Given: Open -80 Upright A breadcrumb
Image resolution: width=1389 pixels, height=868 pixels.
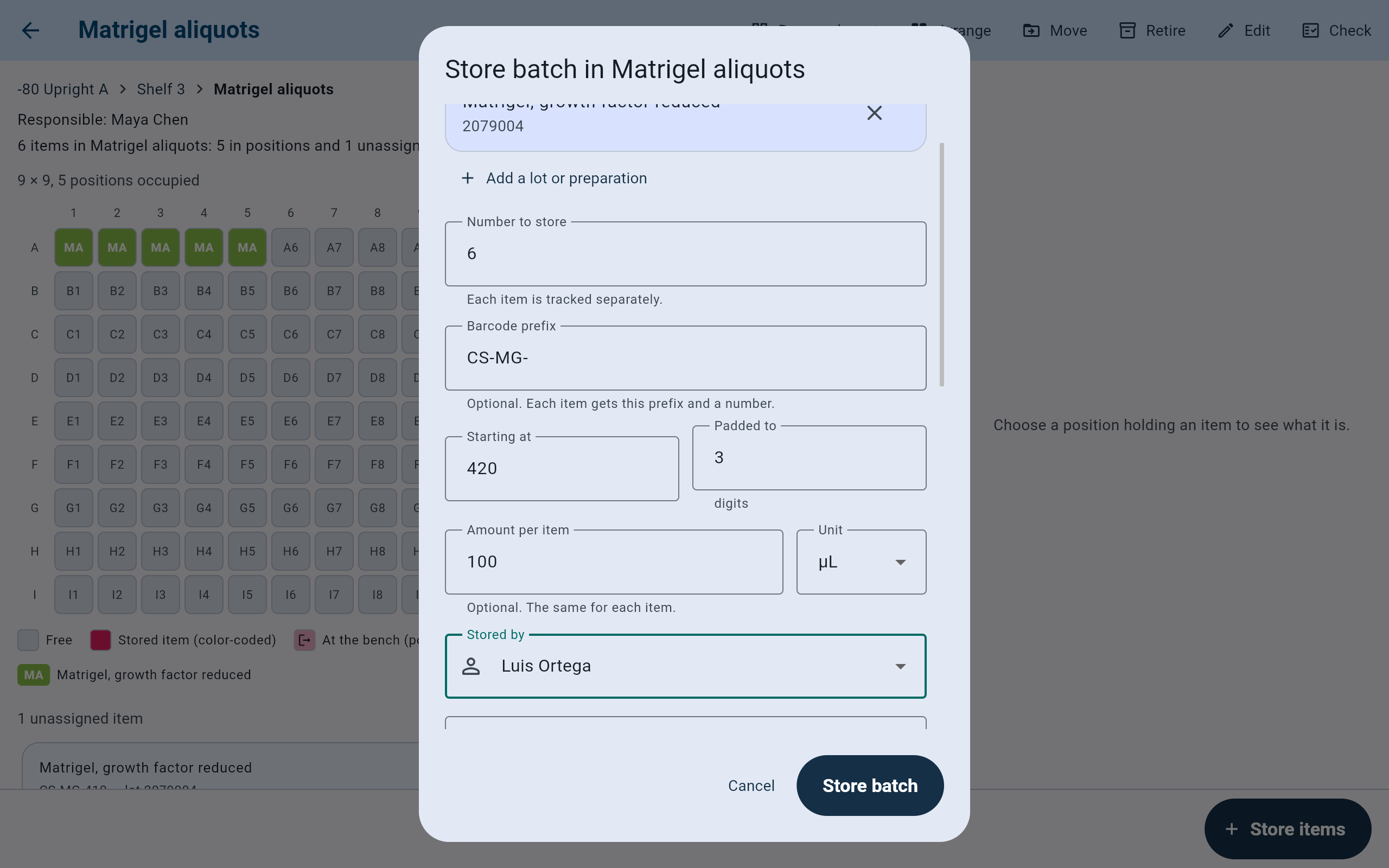Looking at the screenshot, I should (x=62, y=90).
